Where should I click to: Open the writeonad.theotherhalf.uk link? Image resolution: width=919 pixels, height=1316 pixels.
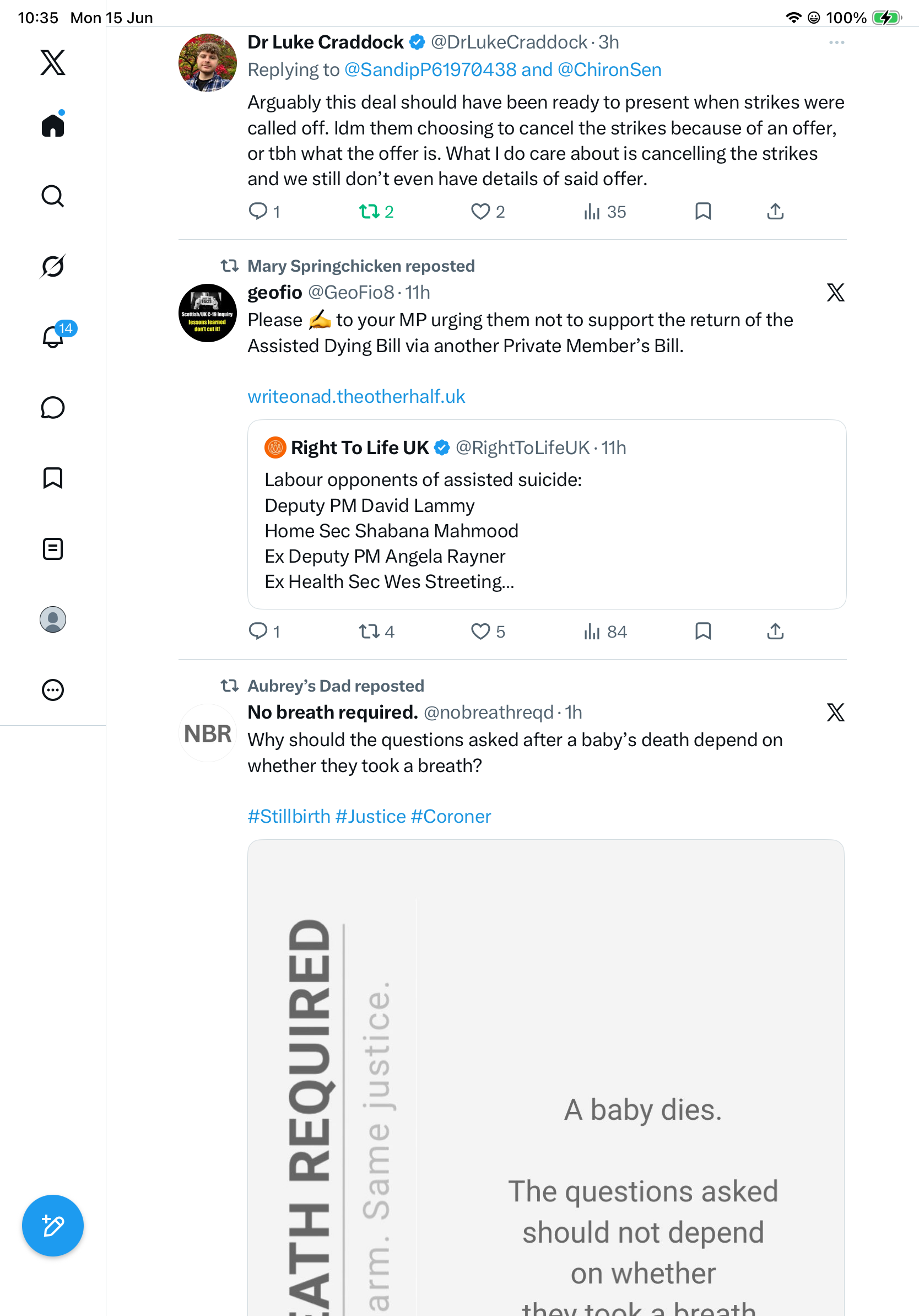(x=356, y=396)
